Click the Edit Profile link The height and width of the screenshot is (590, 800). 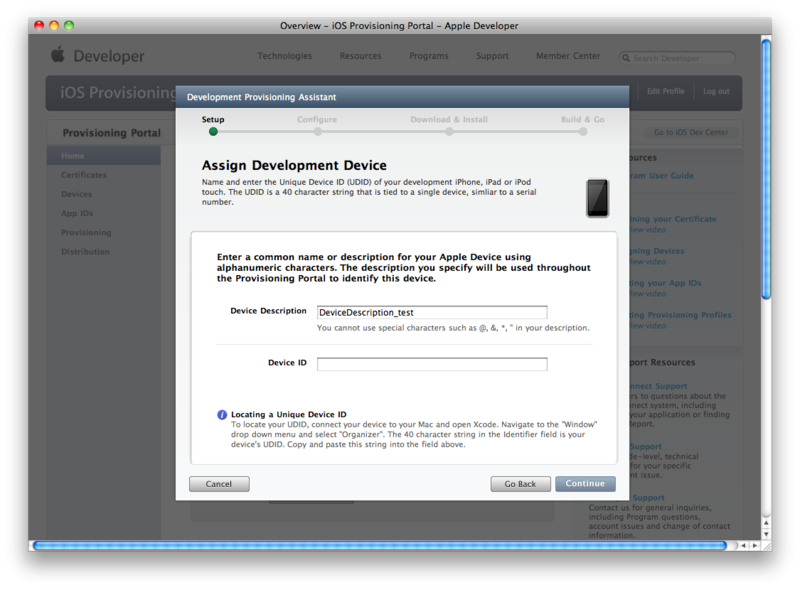point(665,91)
